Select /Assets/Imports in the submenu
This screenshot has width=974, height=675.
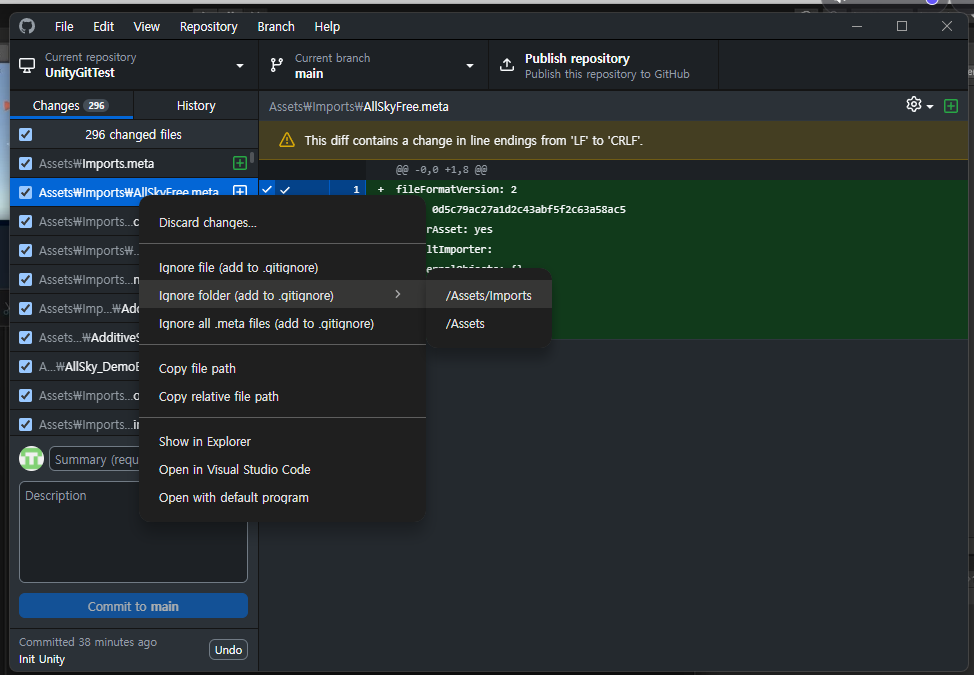point(489,296)
